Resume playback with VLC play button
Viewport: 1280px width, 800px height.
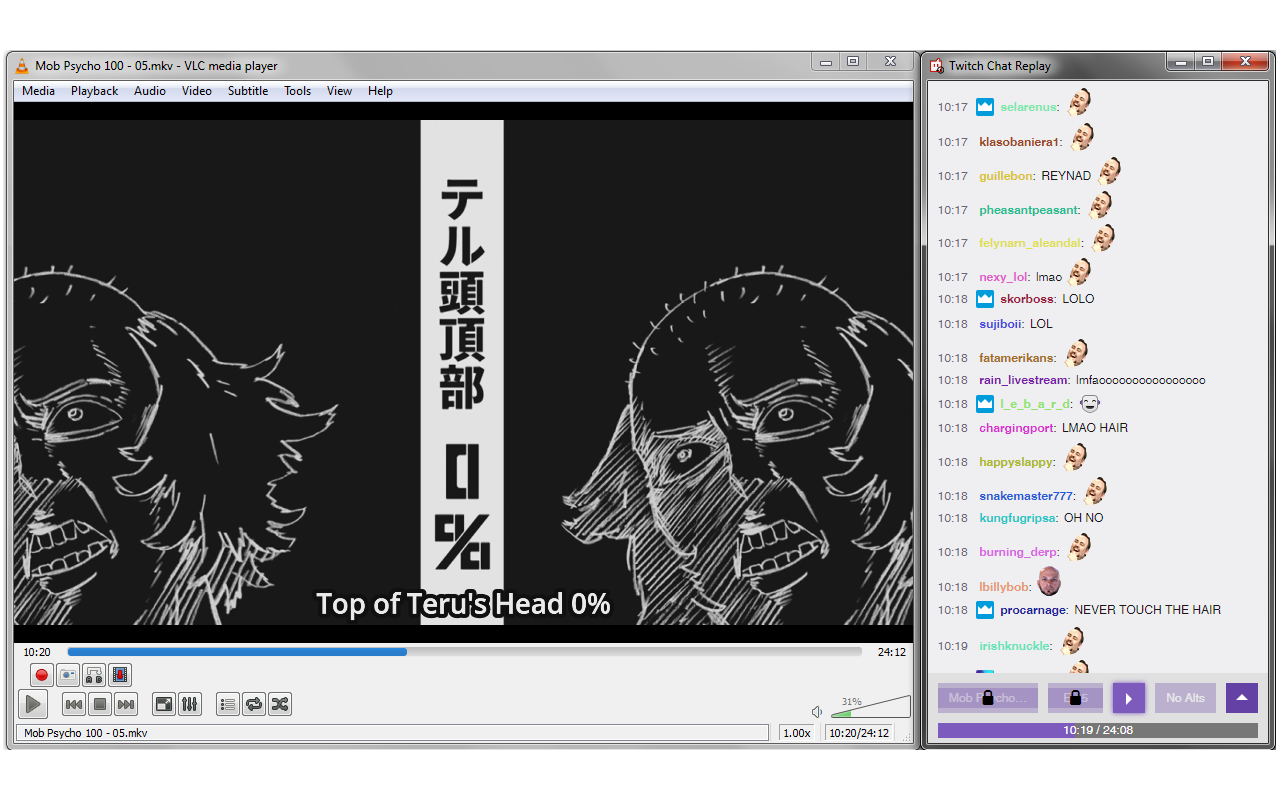coord(33,704)
